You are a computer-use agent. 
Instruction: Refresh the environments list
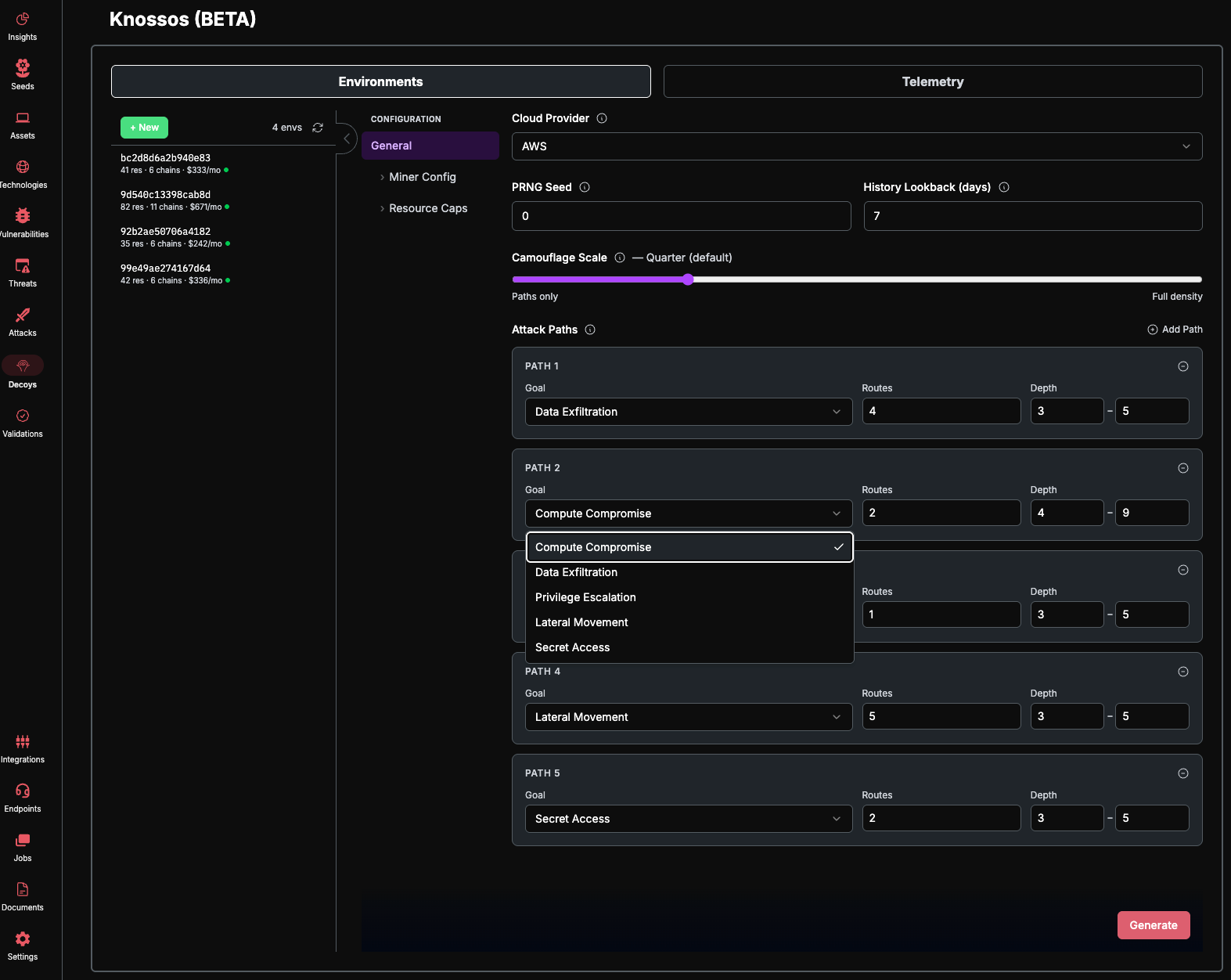click(x=318, y=128)
